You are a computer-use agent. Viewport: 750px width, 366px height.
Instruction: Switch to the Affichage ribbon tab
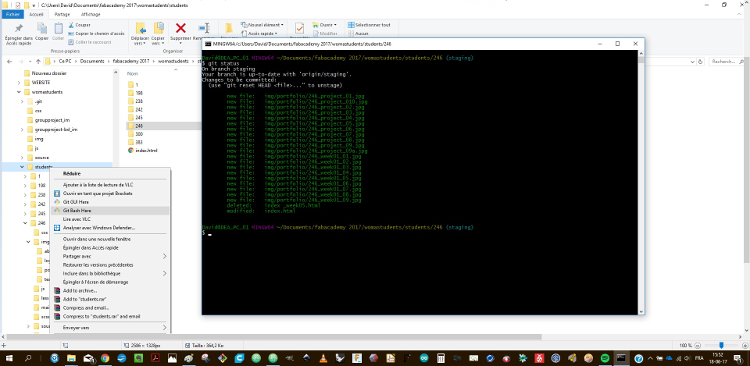(x=90, y=14)
